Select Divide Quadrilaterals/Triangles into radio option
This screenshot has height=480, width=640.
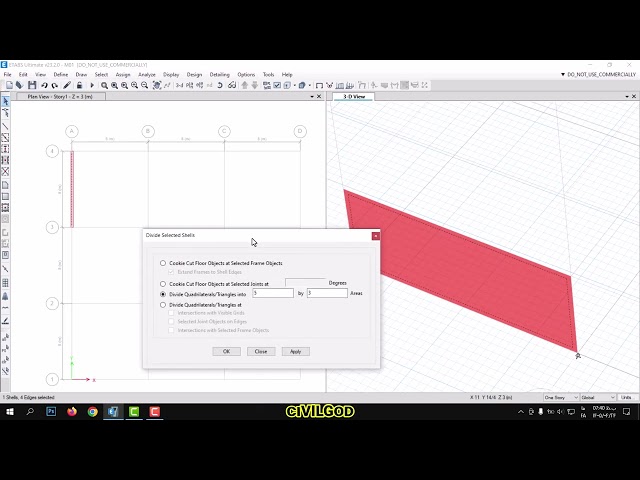pos(163,294)
